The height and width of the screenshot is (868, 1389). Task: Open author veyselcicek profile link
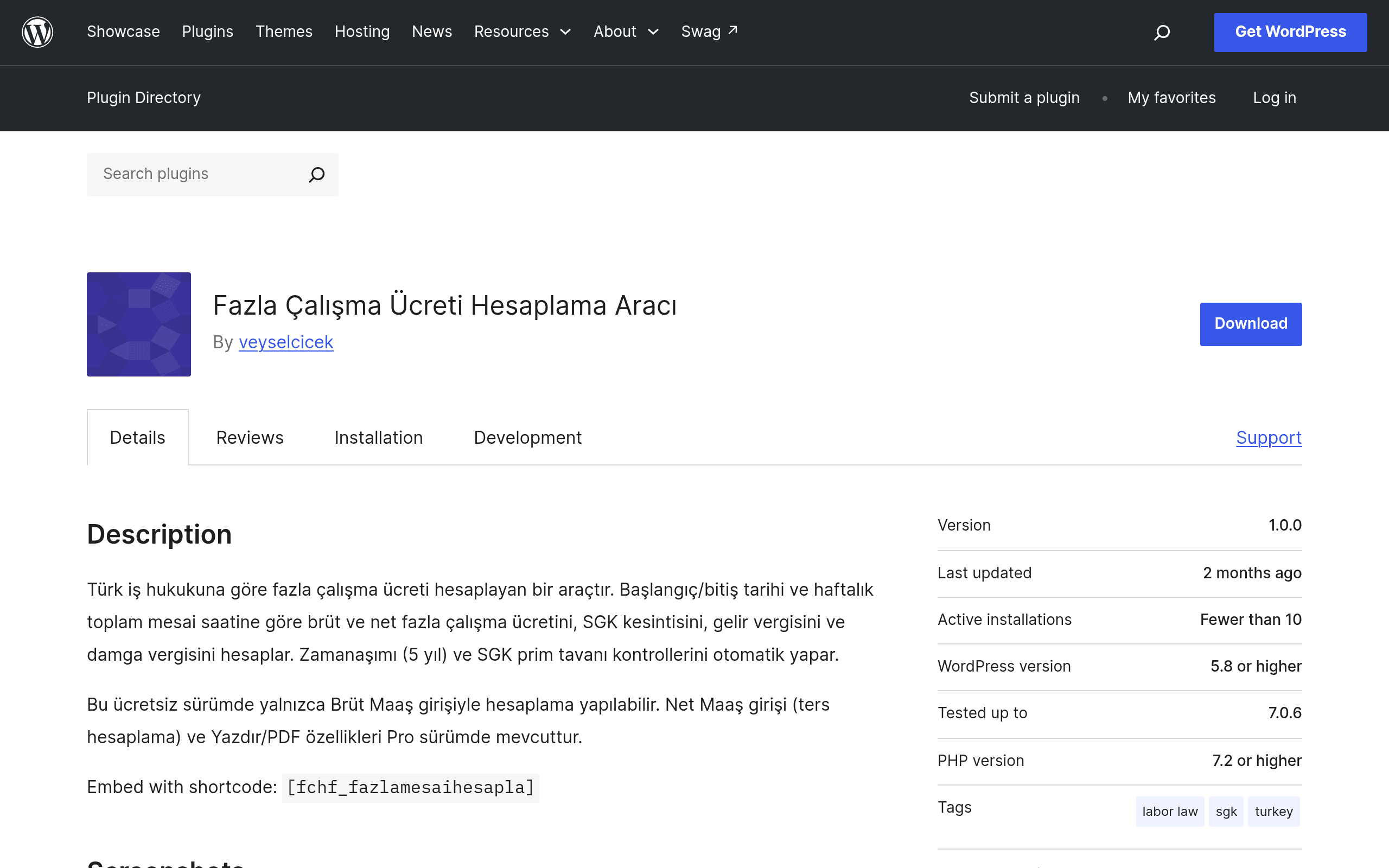point(286,342)
